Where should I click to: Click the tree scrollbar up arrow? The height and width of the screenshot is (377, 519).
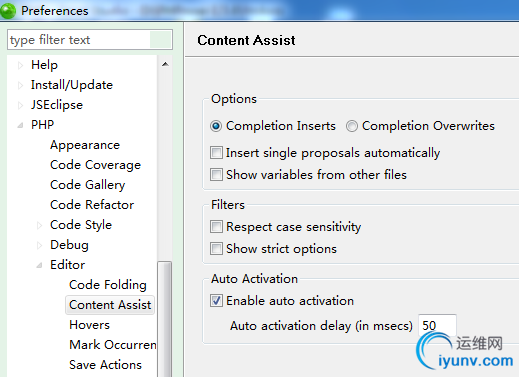(x=165, y=64)
